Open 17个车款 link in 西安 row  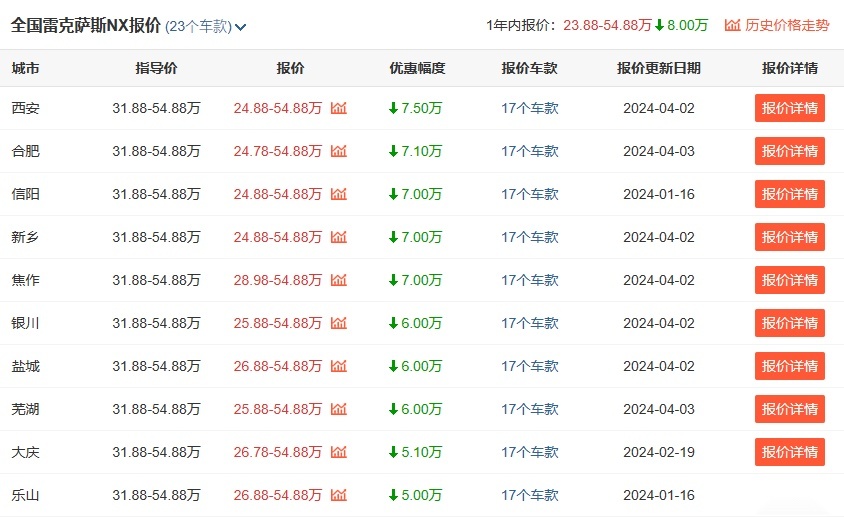530,108
